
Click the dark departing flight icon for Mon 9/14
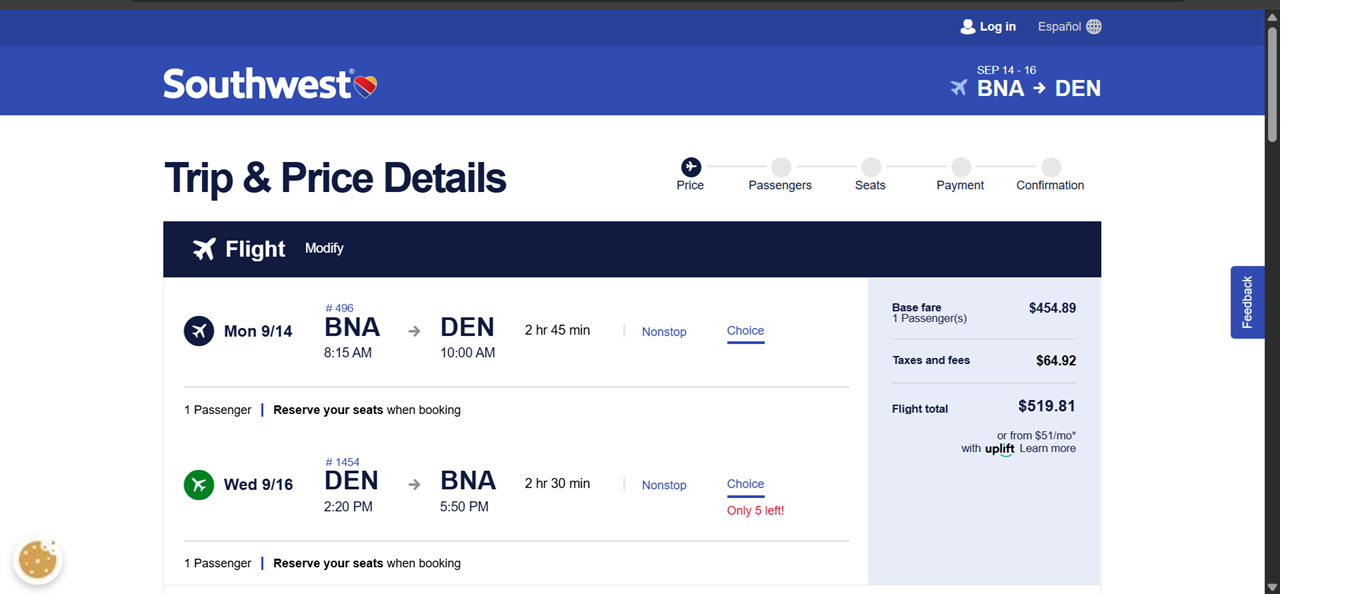(x=199, y=331)
